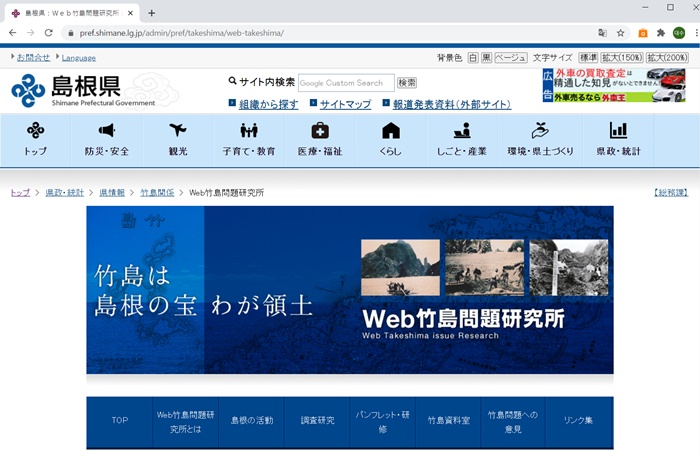Open the 県政・統計 bar chart category
The width and height of the screenshot is (700, 456).
(618, 131)
